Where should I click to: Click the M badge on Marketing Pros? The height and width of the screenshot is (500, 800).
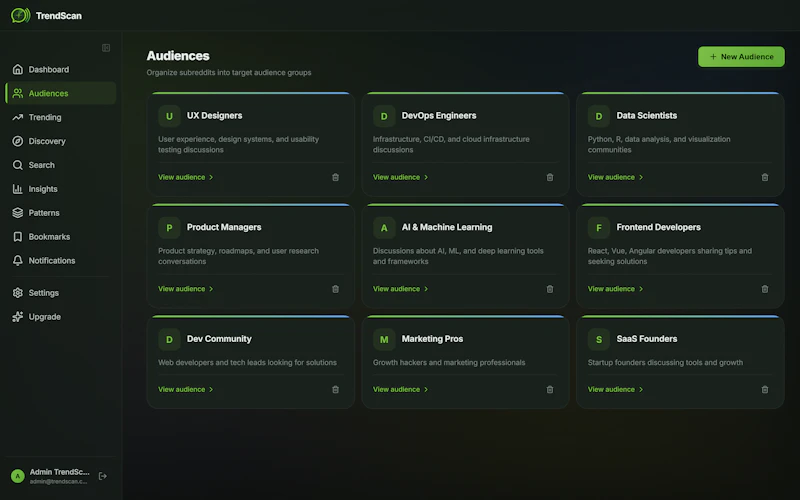[x=384, y=339]
